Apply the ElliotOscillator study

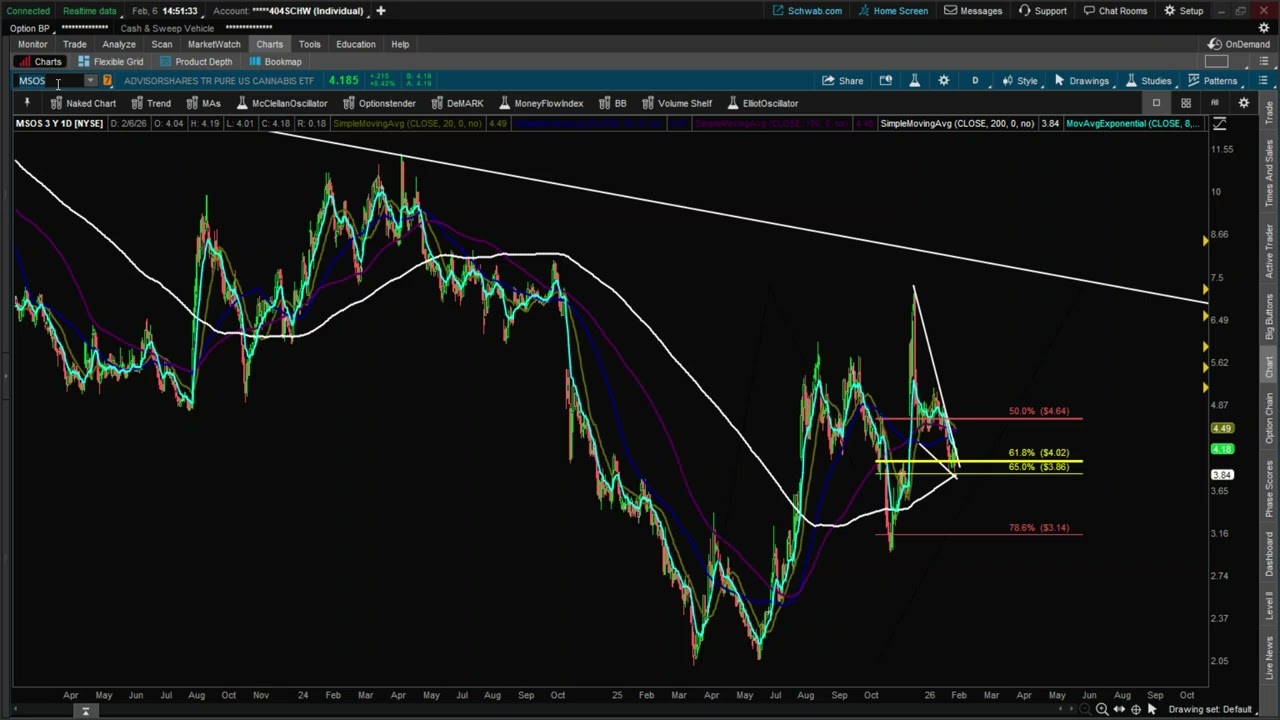pos(762,103)
